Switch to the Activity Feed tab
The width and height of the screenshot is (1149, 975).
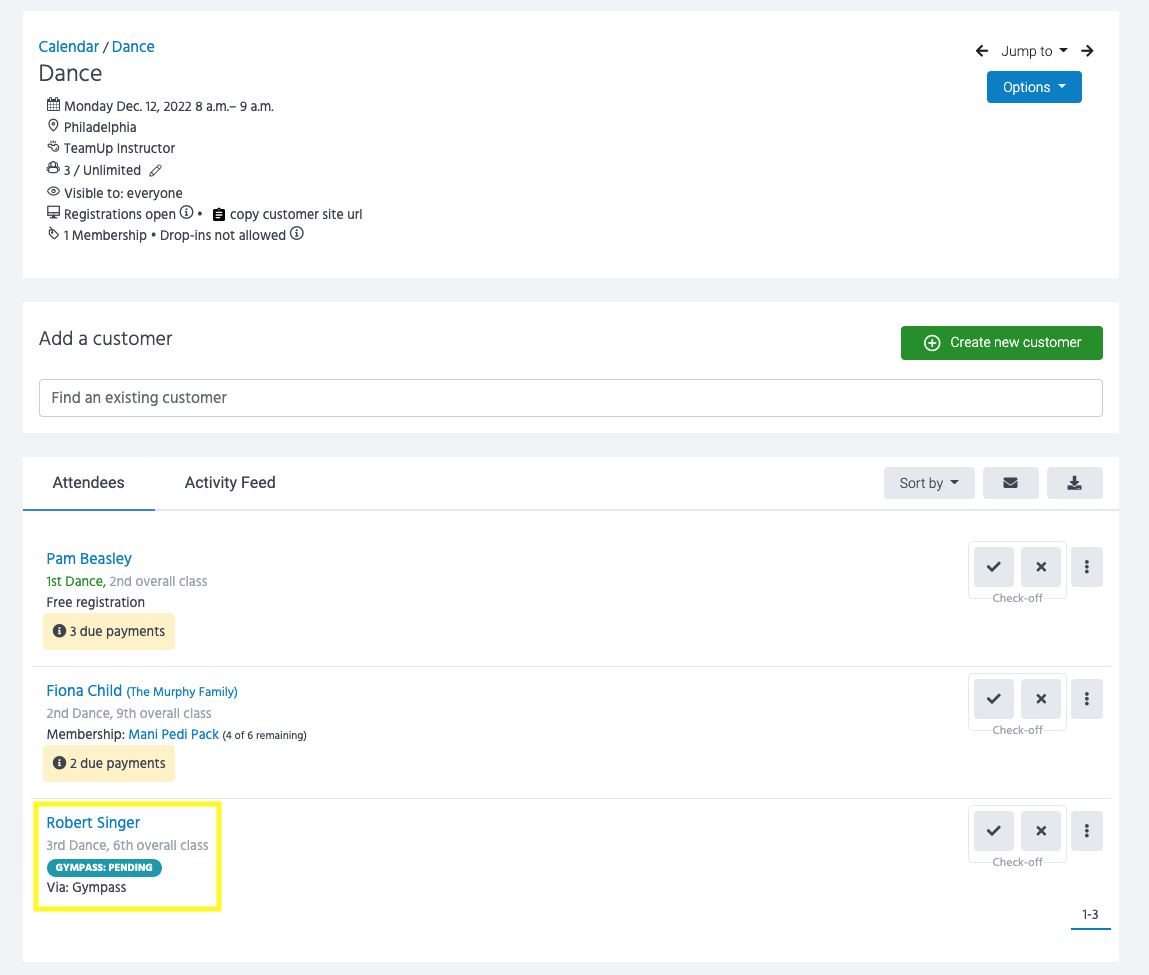(x=229, y=483)
